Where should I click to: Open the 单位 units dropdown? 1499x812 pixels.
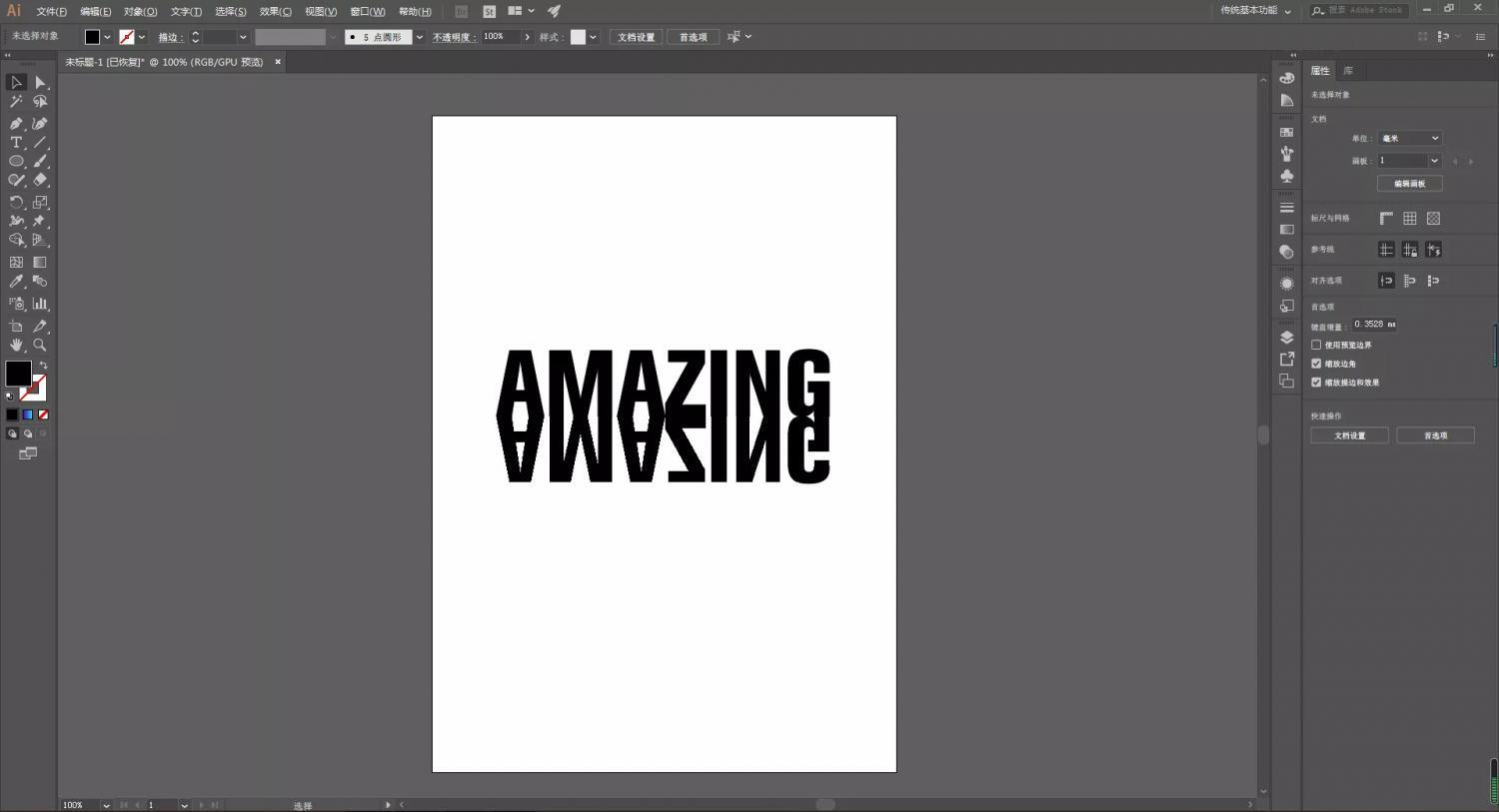coord(1409,139)
